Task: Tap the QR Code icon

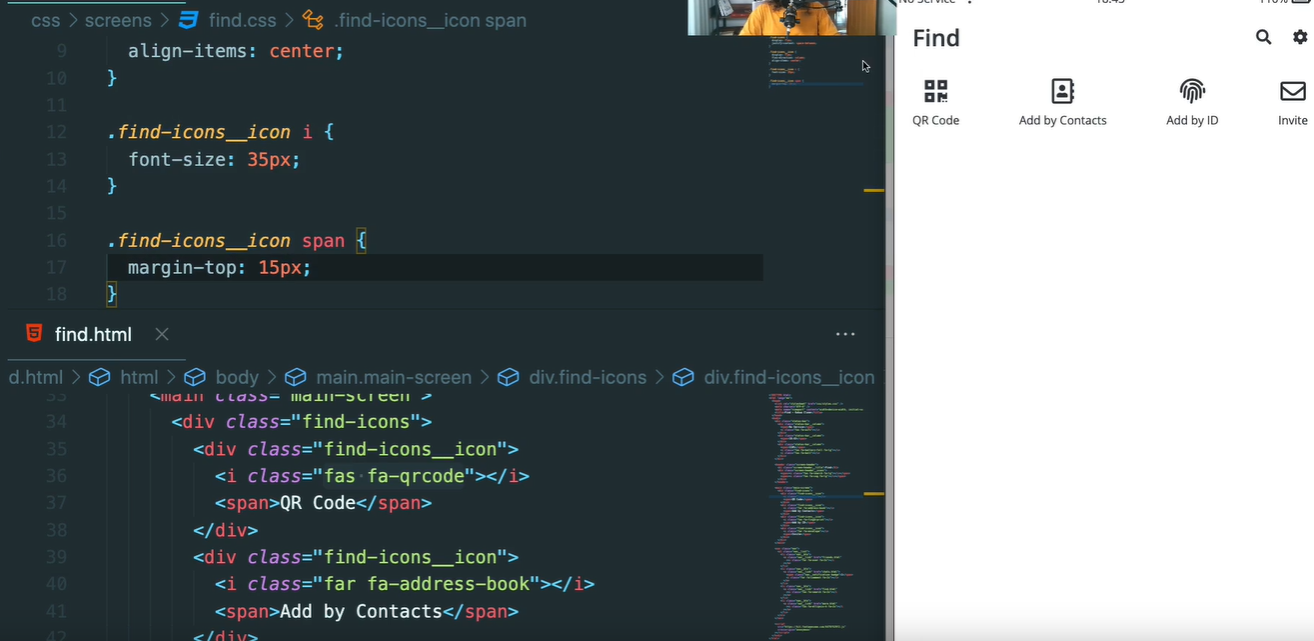Action: pos(936,91)
